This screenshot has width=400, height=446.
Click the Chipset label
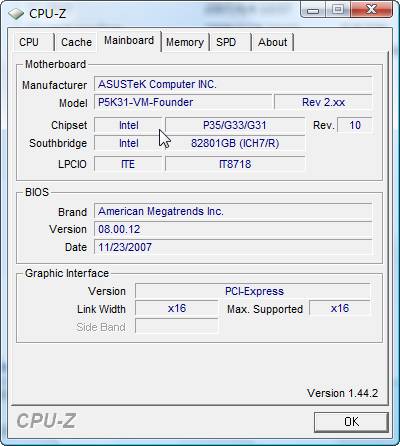[x=69, y=125]
